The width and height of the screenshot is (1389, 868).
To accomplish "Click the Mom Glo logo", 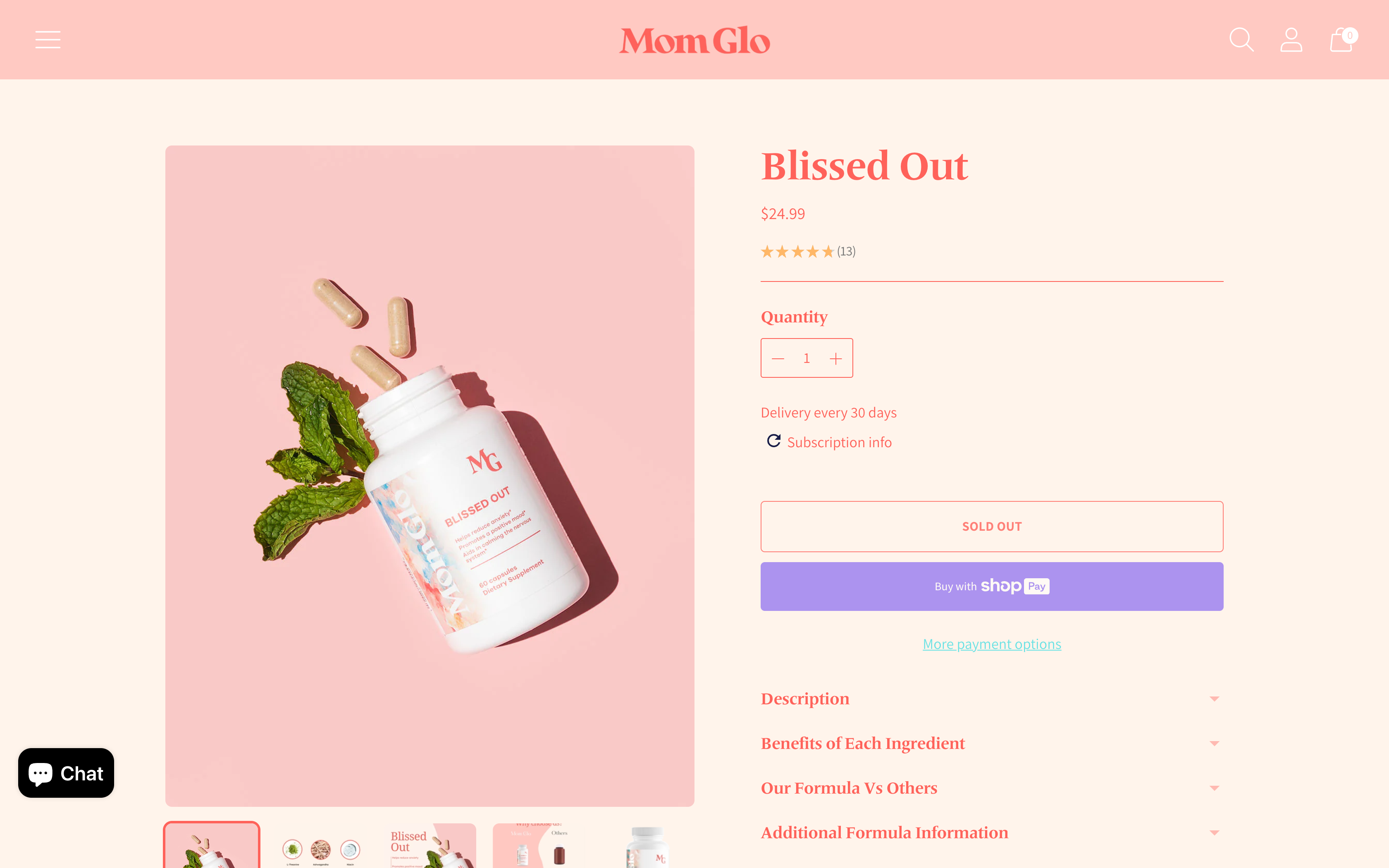I will pos(694,40).
